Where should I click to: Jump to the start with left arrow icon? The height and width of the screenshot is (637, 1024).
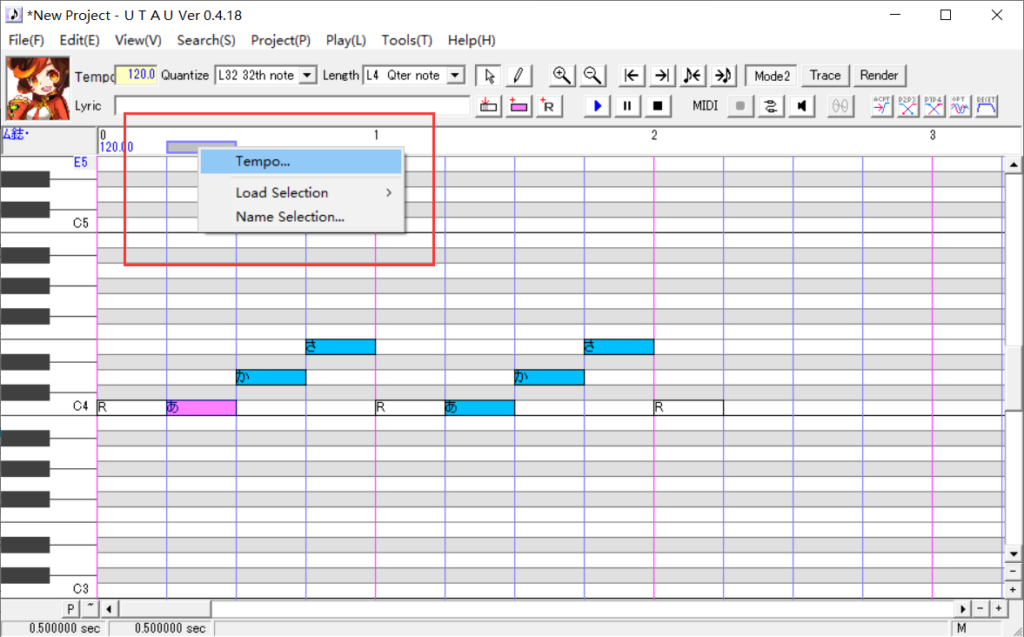[x=632, y=76]
